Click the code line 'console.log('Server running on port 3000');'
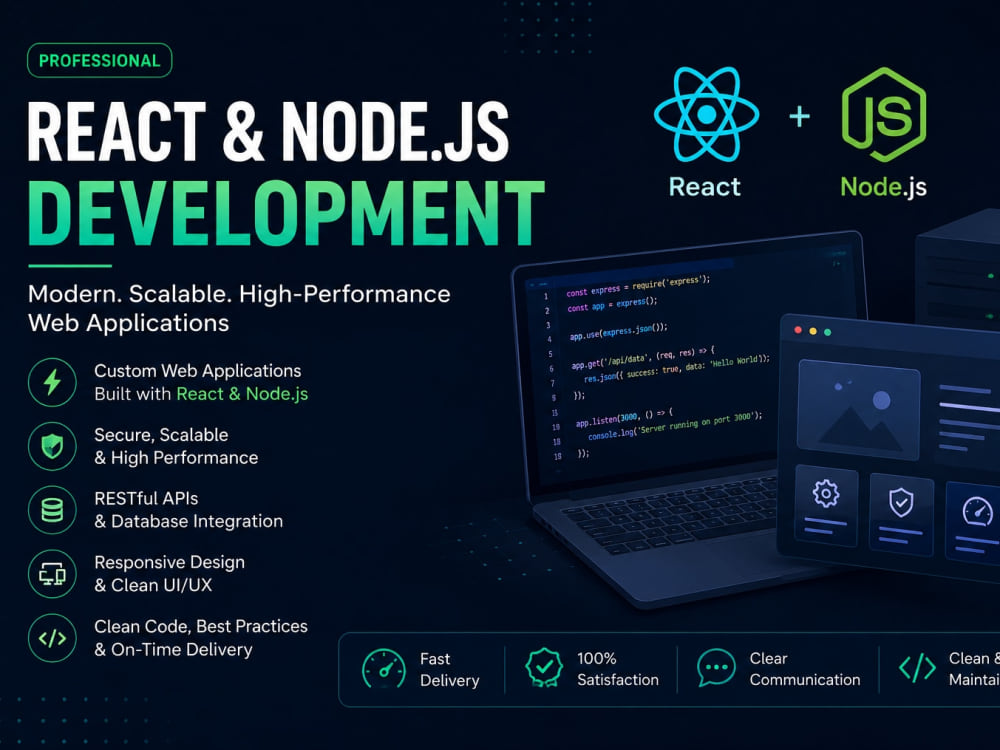Viewport: 1000px width, 750px height. (x=674, y=426)
